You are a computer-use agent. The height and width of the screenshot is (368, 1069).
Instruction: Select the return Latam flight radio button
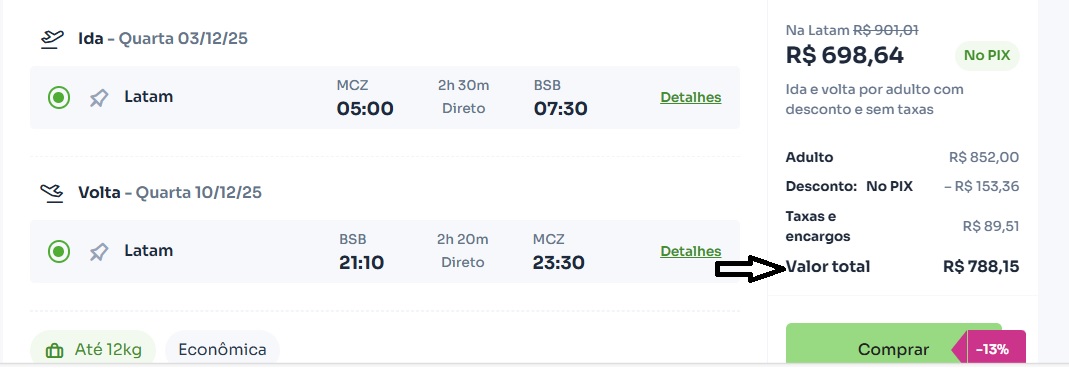[x=59, y=252]
